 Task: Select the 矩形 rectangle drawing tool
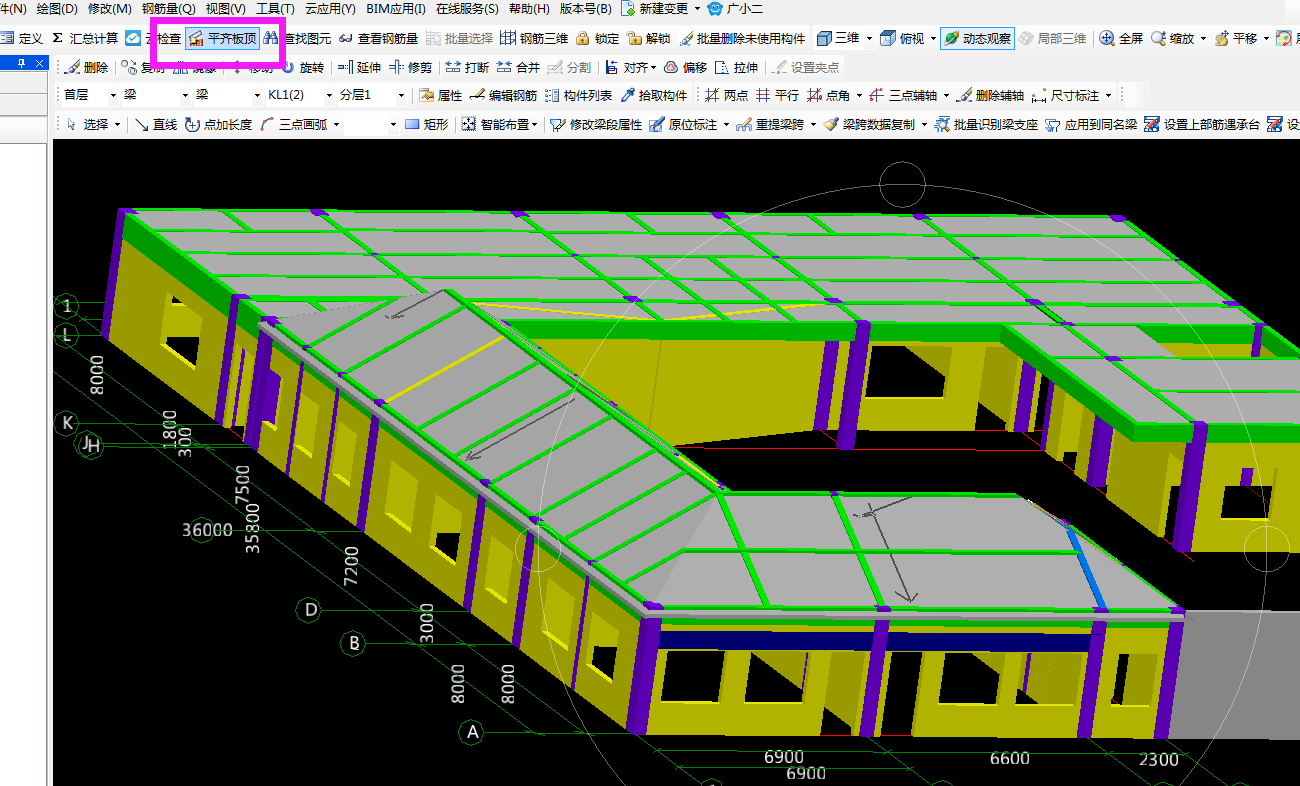click(426, 125)
